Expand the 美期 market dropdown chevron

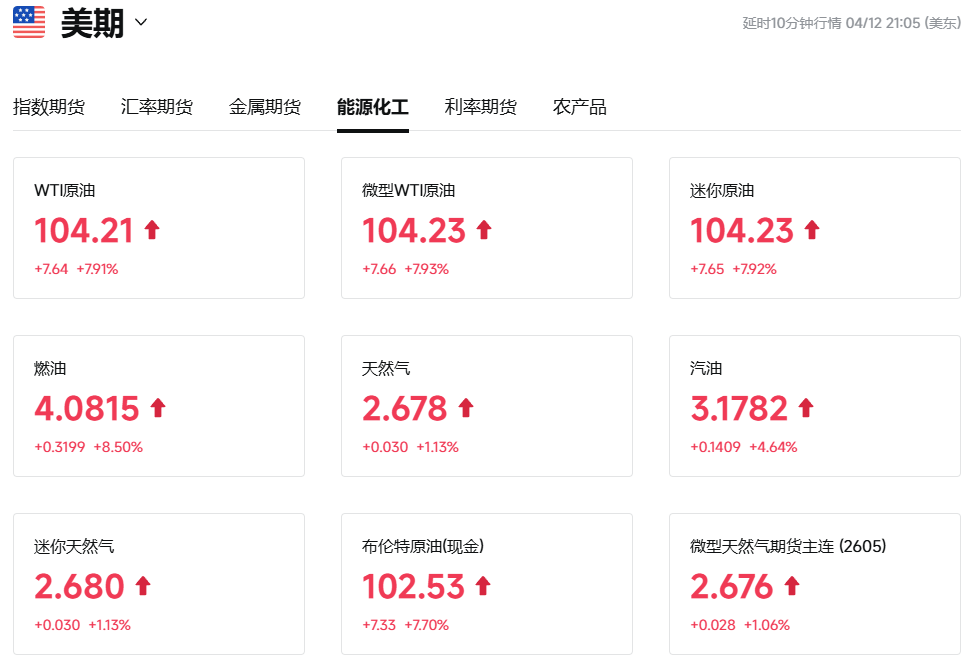click(x=141, y=22)
